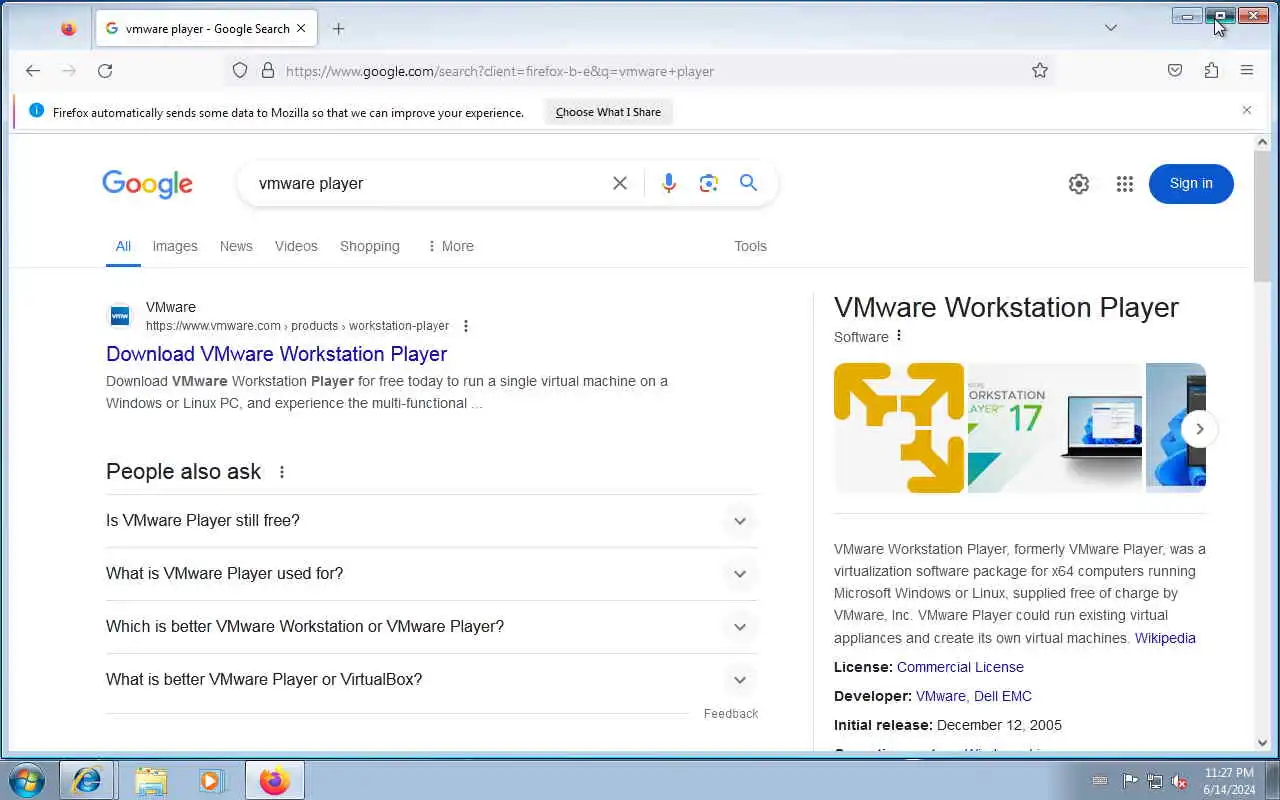Select the All results tab
The height and width of the screenshot is (800, 1280).
pos(123,246)
